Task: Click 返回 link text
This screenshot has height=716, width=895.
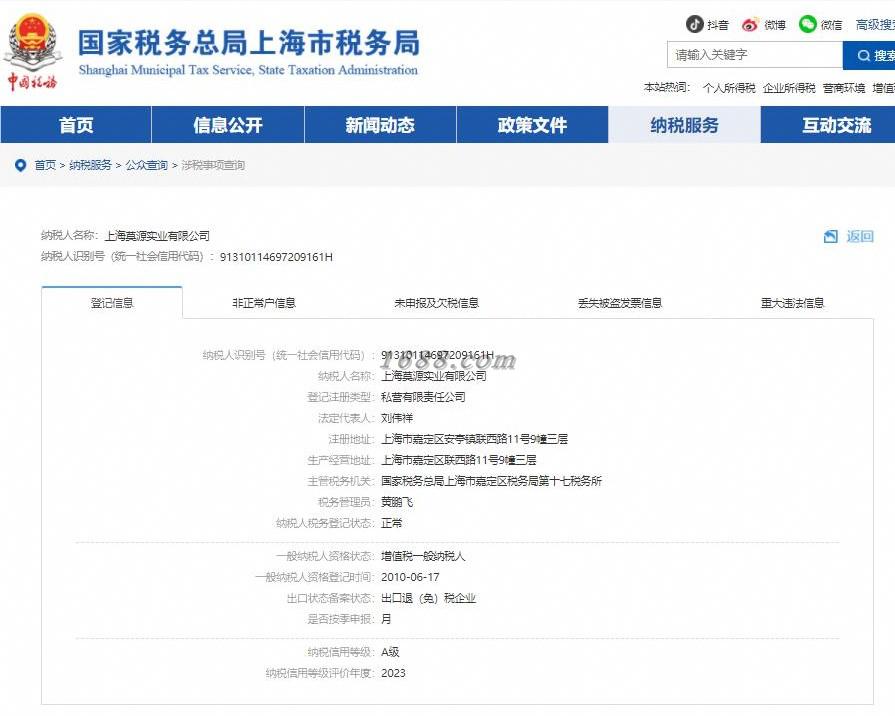Action: pyautogui.click(x=860, y=236)
